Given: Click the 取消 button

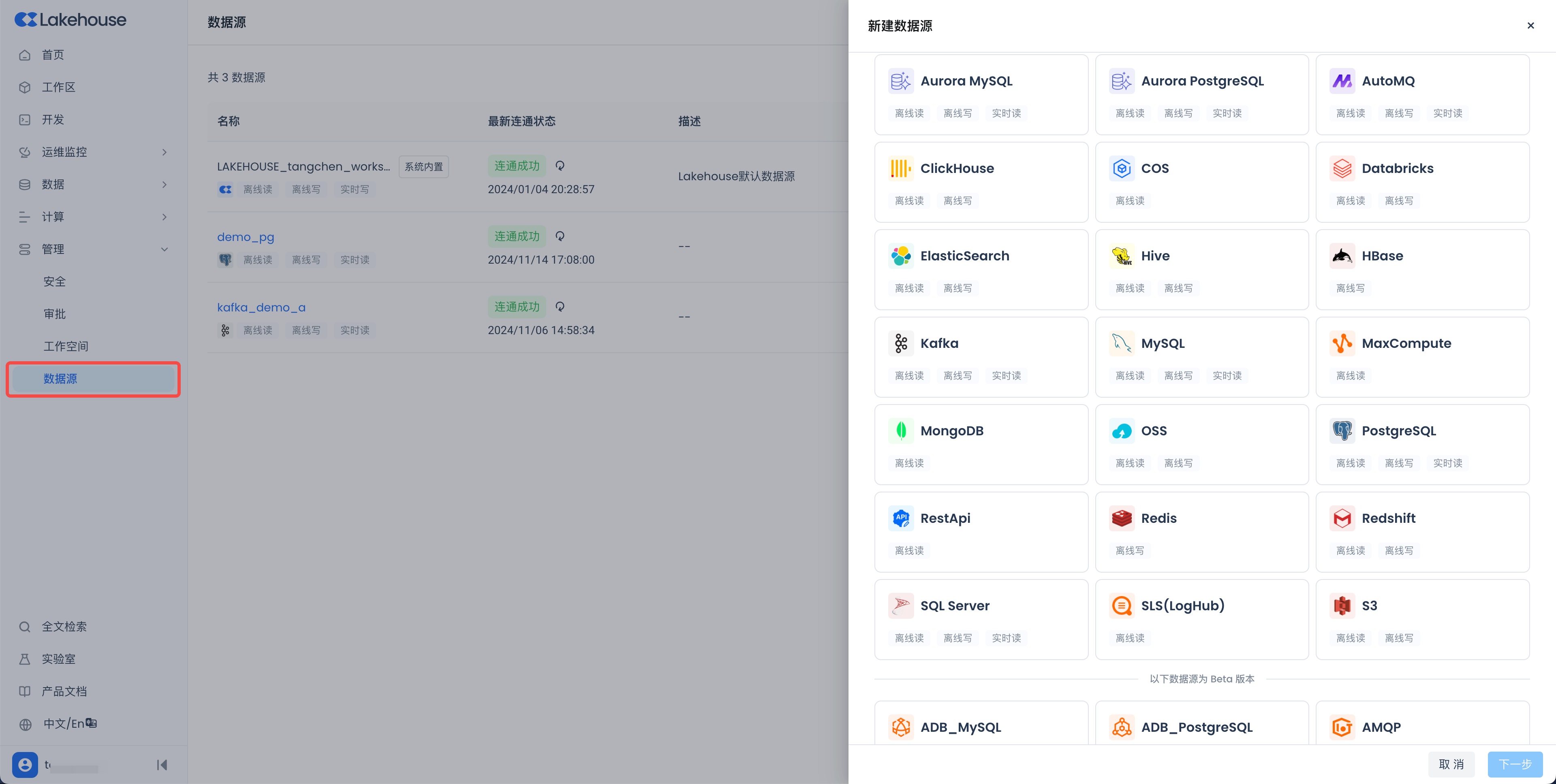Looking at the screenshot, I should (x=1451, y=764).
